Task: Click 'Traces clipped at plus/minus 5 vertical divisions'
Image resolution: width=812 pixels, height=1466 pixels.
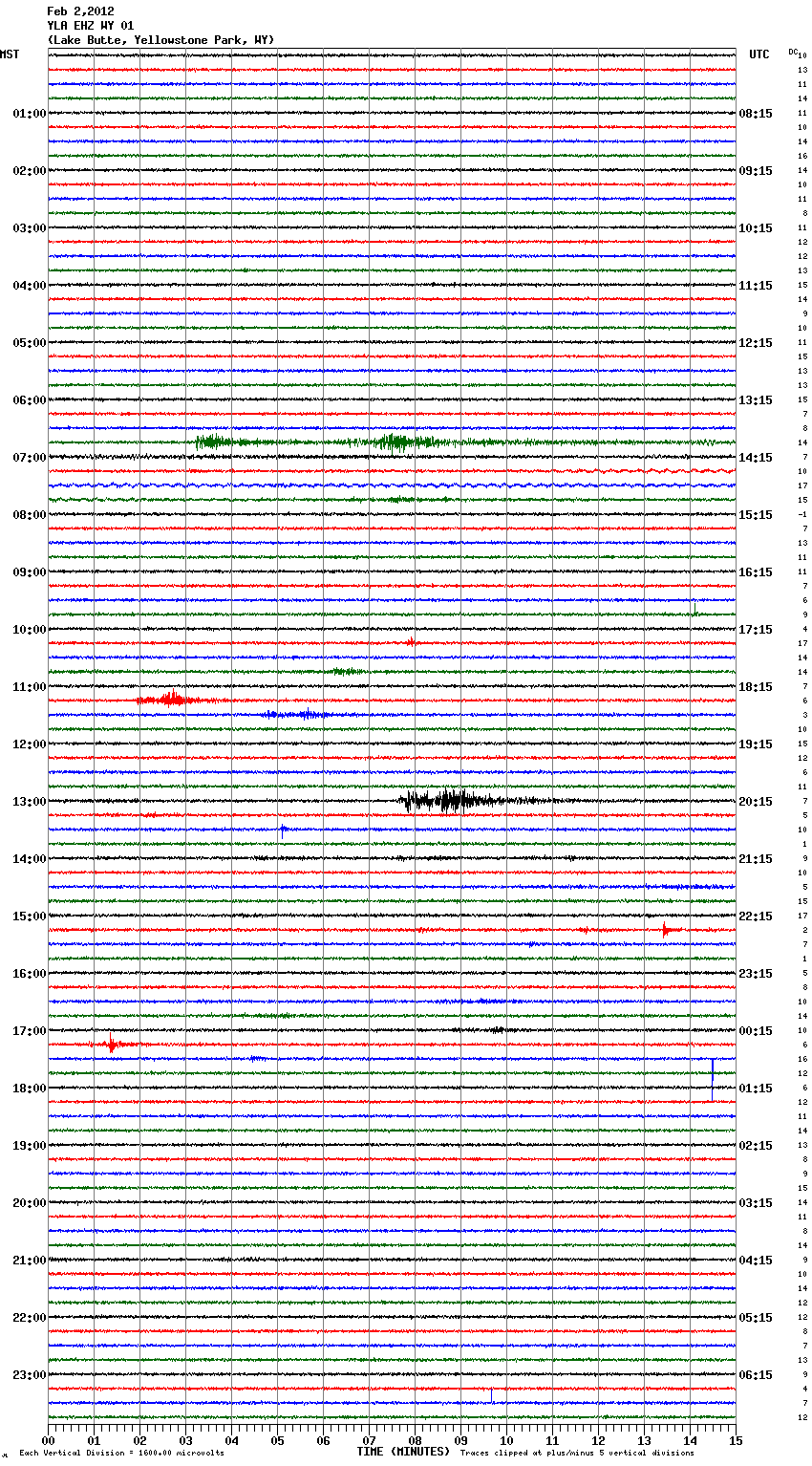Action: (x=577, y=1453)
